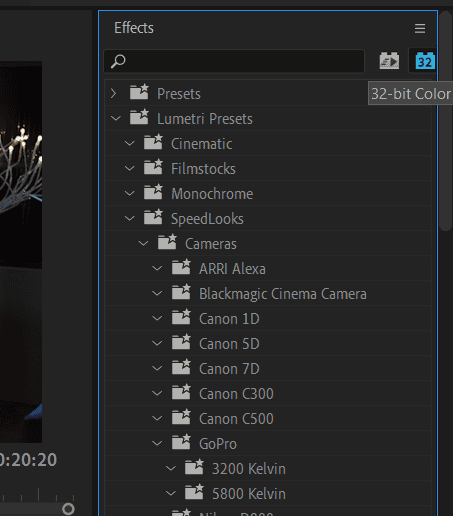Collapse the 5800 Kelvin chevron
The image size is (453, 516).
(x=171, y=494)
